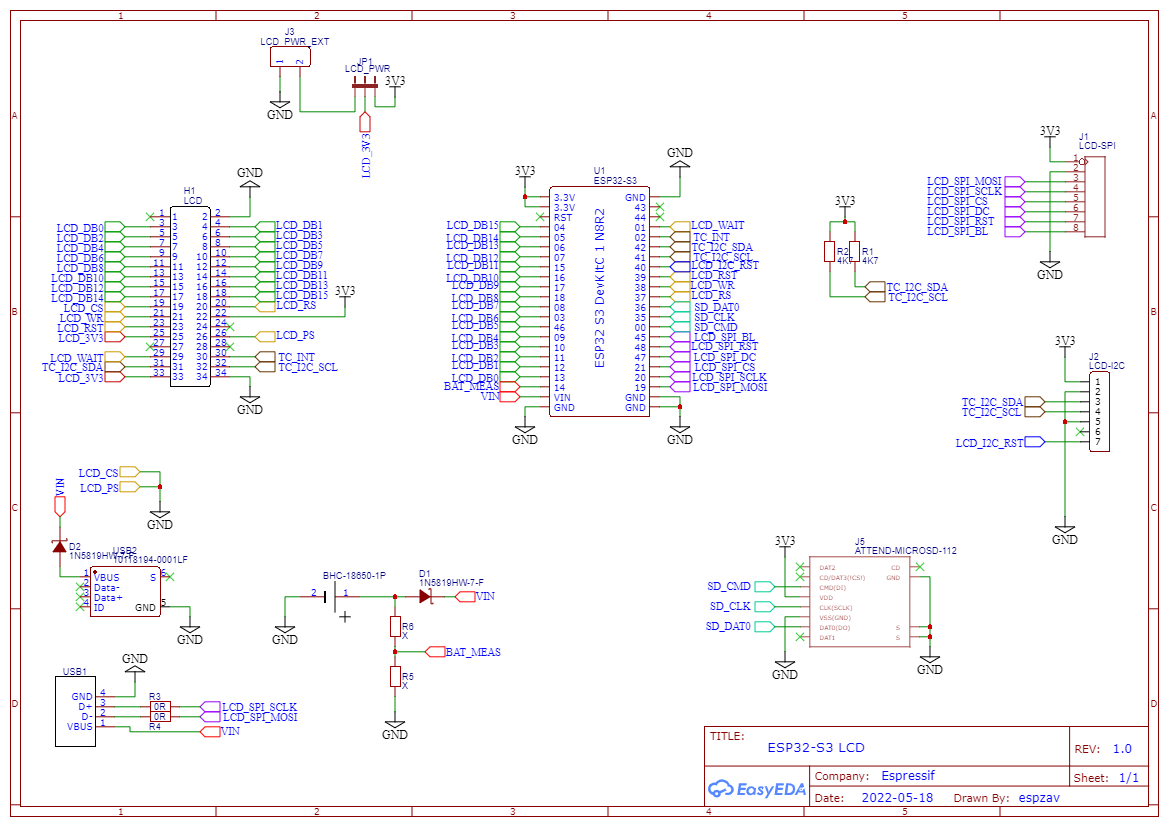Select the TC_I2C_SCL flag at J2
1169x828 pixels.
tap(1003, 412)
